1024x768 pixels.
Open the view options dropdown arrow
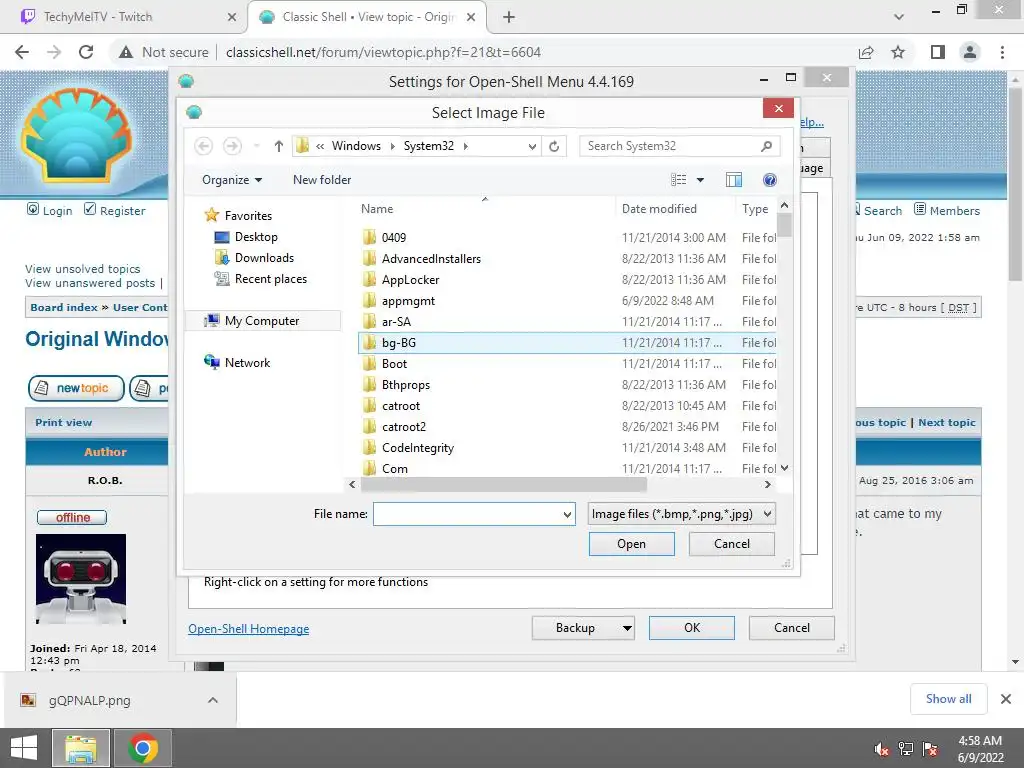[700, 180]
